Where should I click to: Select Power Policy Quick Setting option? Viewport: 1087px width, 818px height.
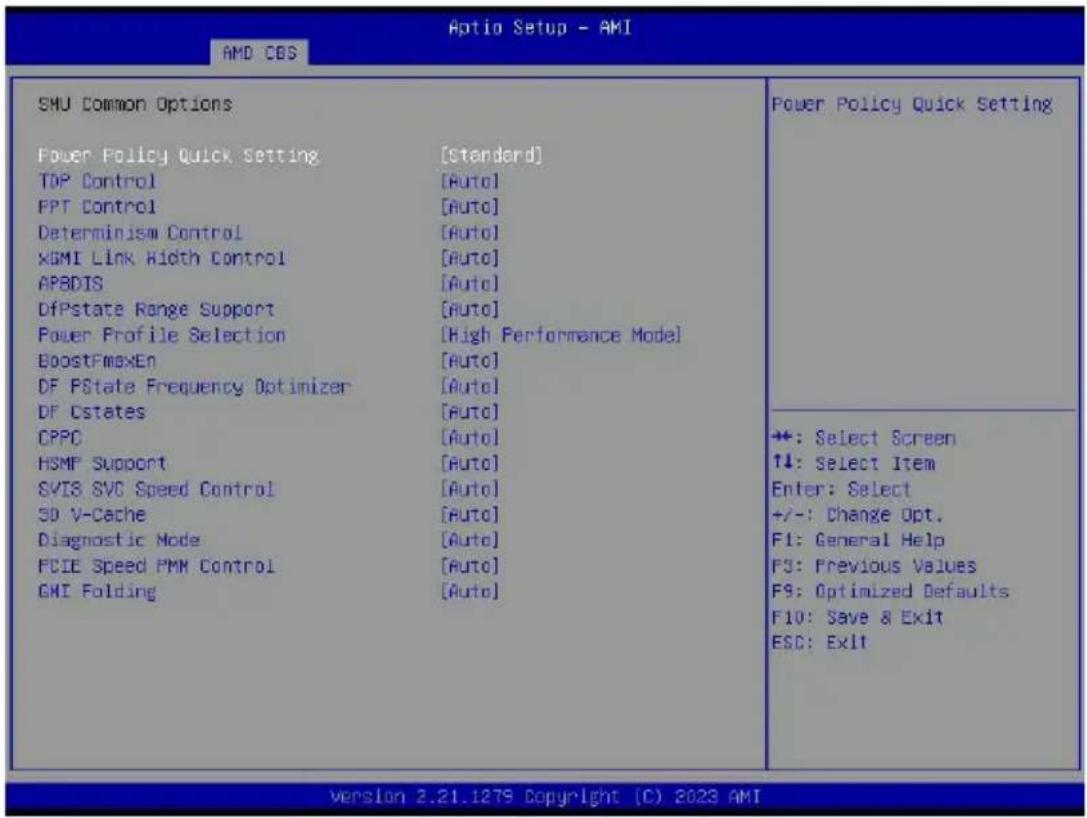(178, 155)
